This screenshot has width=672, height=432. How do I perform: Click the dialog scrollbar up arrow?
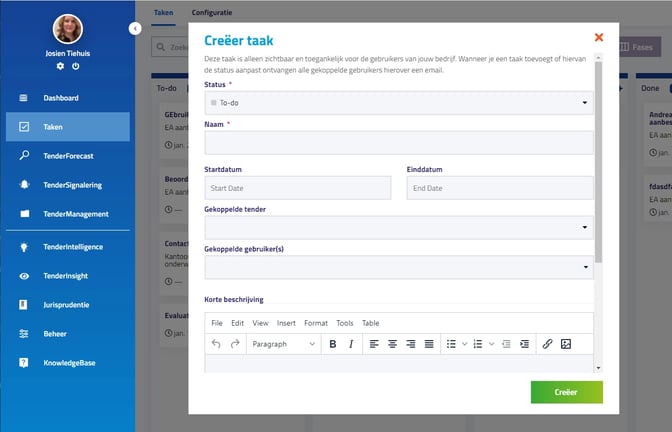coord(598,57)
